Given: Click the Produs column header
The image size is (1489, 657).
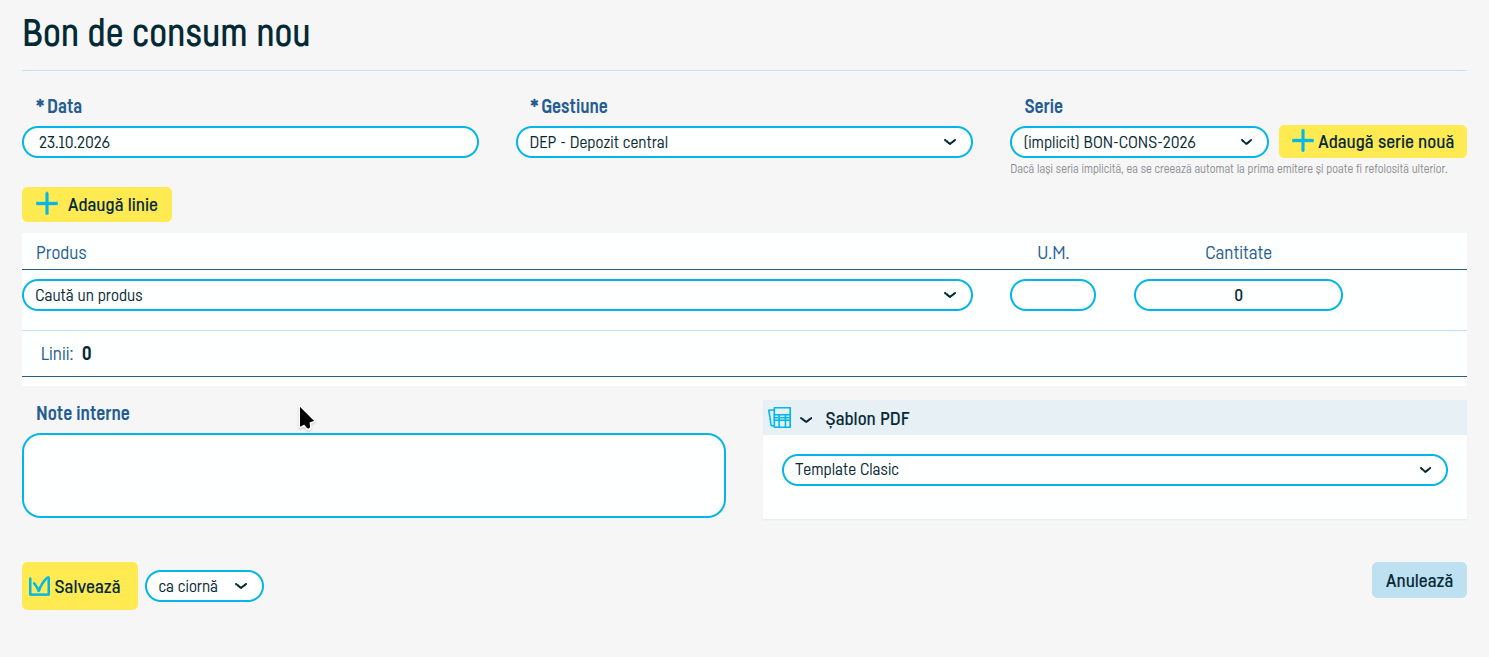Looking at the screenshot, I should (x=61, y=253).
